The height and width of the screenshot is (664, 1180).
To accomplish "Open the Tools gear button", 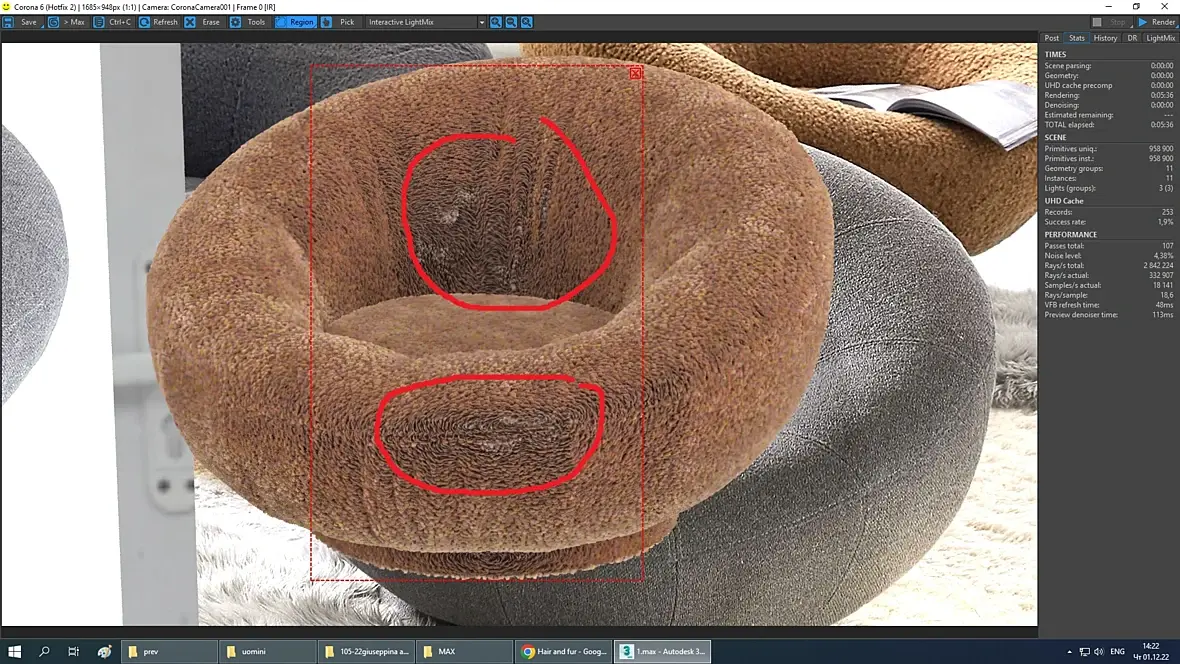I will (x=248, y=22).
